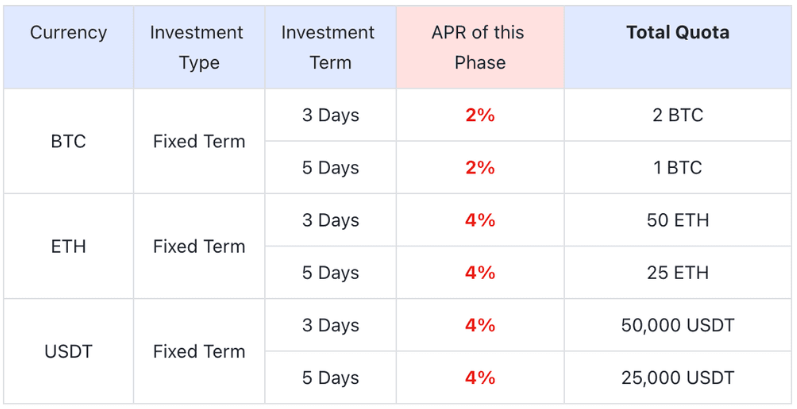Screen dimensions: 797x409
Task: Select the 25,000 USDT quota cell
Action: pos(677,378)
